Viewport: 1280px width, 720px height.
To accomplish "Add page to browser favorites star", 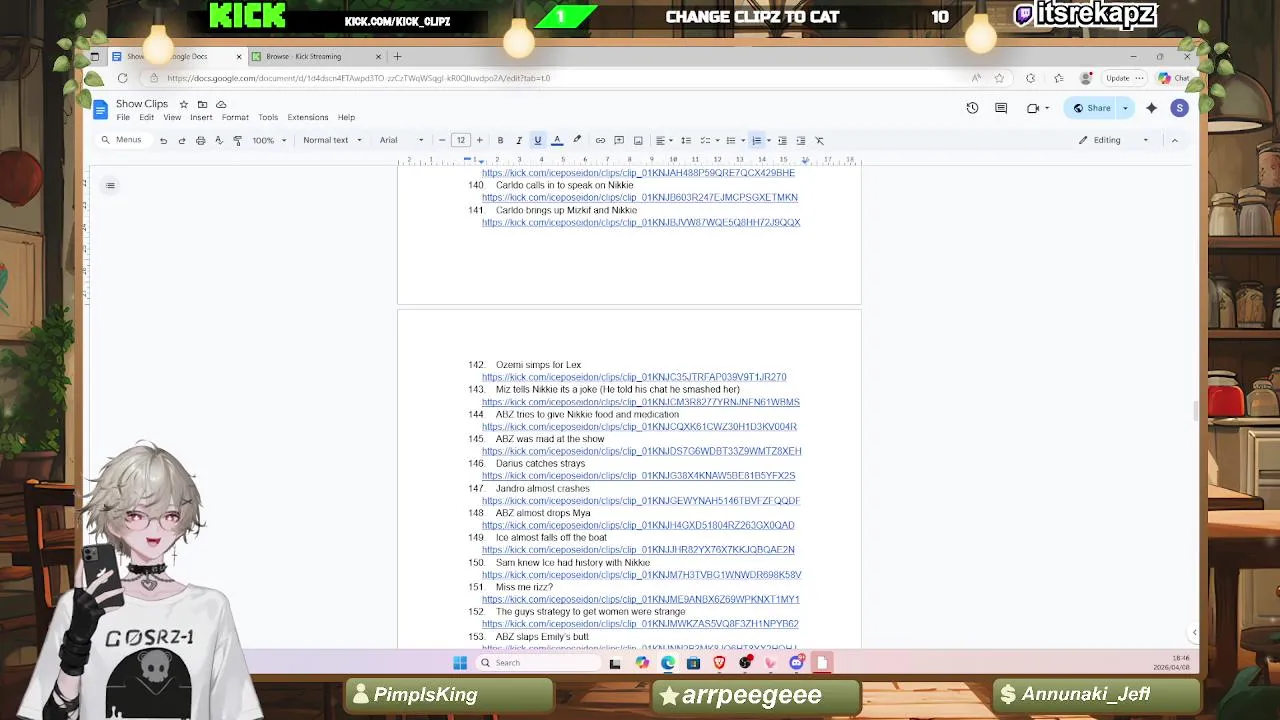I will pyautogui.click(x=999, y=78).
